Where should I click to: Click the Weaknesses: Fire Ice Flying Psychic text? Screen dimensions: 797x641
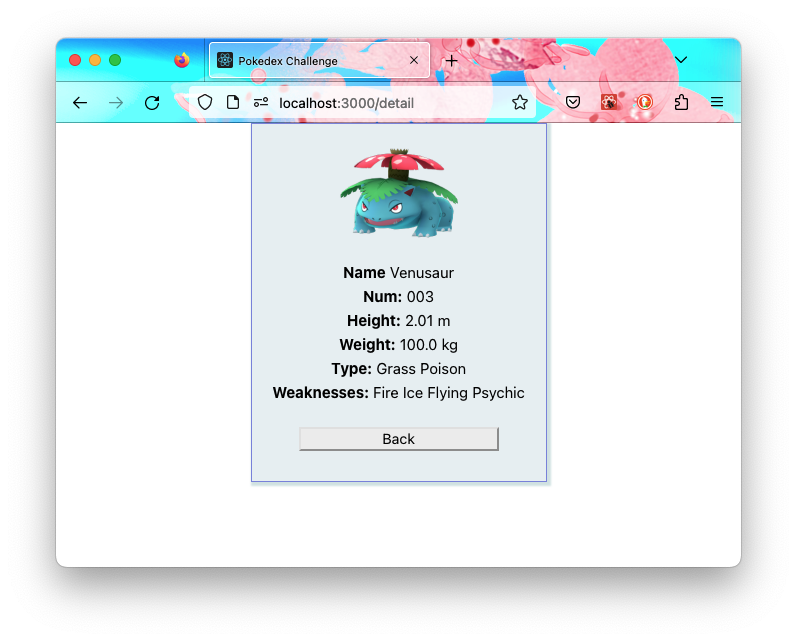[x=398, y=393]
